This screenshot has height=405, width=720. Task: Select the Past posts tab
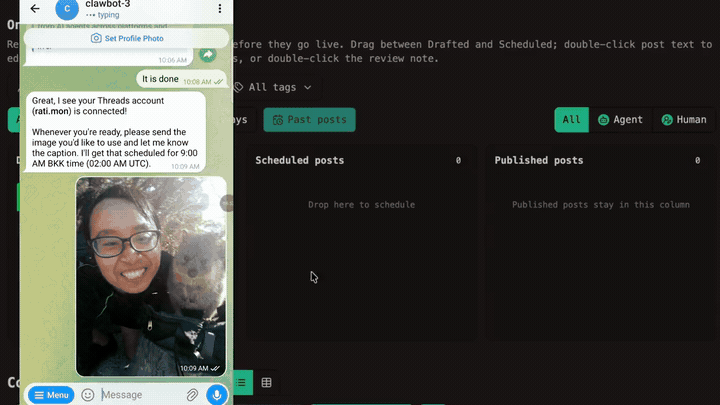point(309,120)
